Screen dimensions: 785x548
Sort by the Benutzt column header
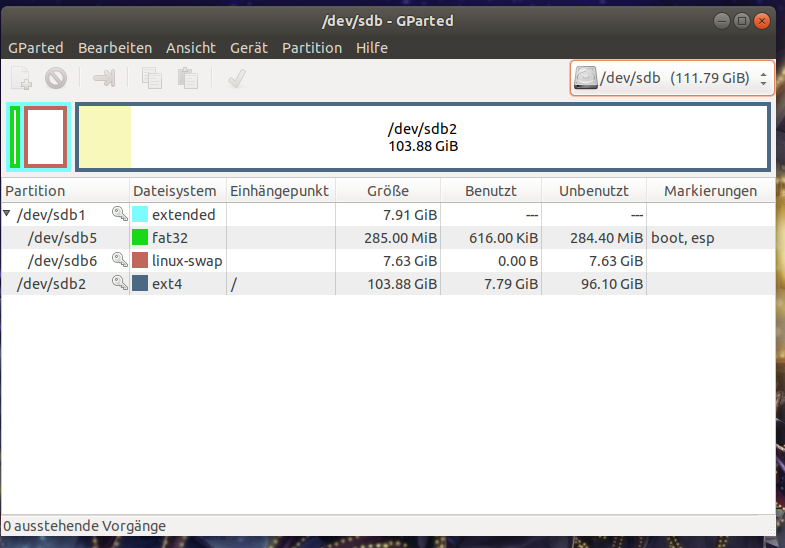[491, 191]
